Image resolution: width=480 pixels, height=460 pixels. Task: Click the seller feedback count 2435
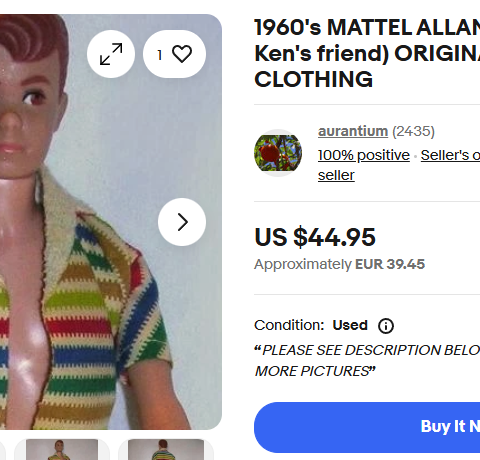coord(413,131)
